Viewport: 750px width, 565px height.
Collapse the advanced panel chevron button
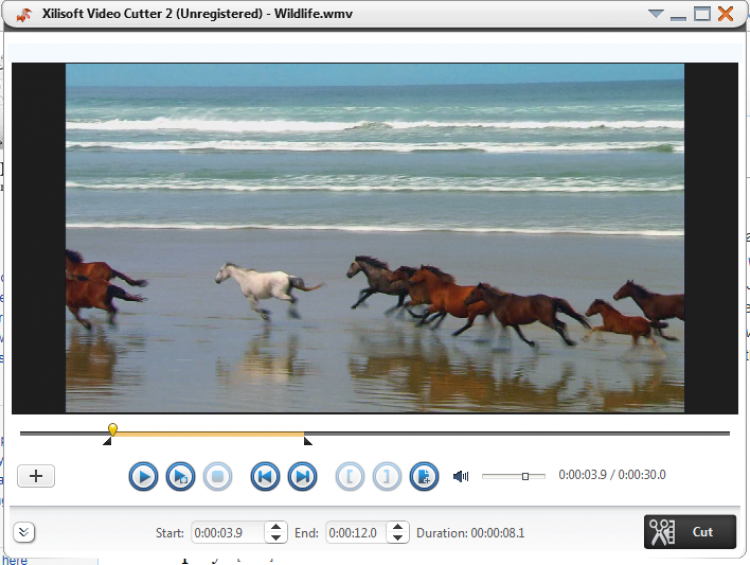click(x=24, y=532)
